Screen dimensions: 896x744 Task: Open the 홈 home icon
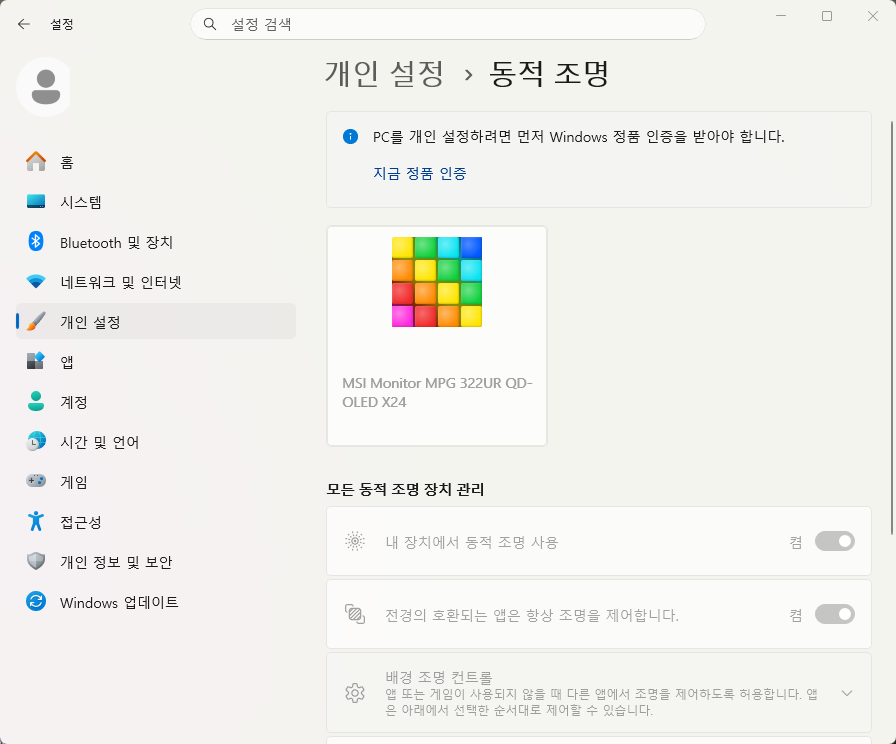tap(36, 162)
